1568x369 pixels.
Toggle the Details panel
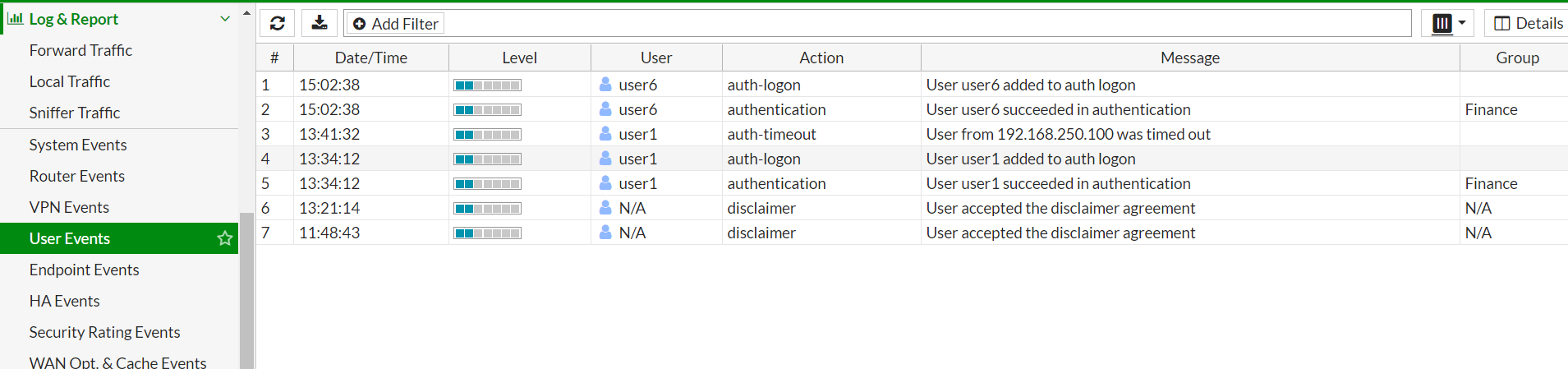click(x=1528, y=23)
